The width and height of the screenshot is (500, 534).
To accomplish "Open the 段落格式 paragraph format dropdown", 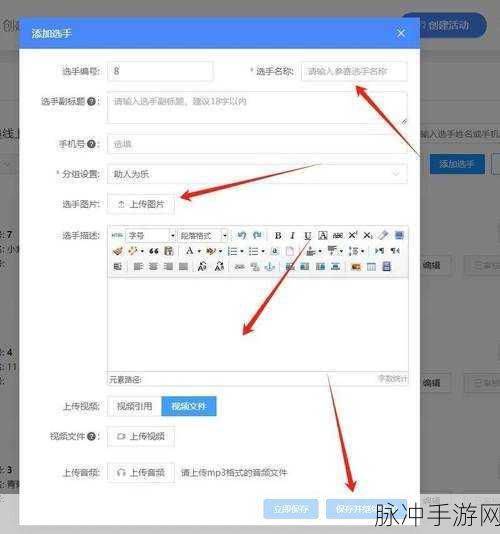I will pyautogui.click(x=203, y=235).
